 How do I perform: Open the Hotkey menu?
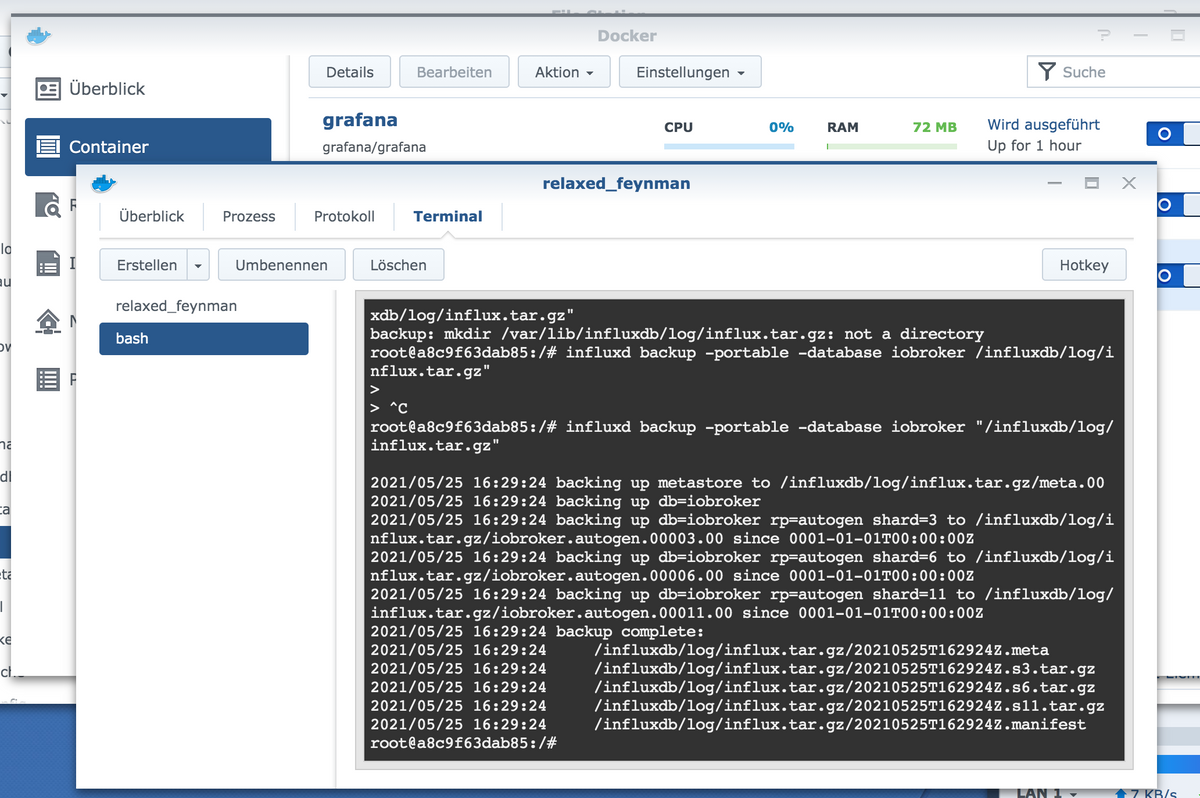coord(1084,265)
